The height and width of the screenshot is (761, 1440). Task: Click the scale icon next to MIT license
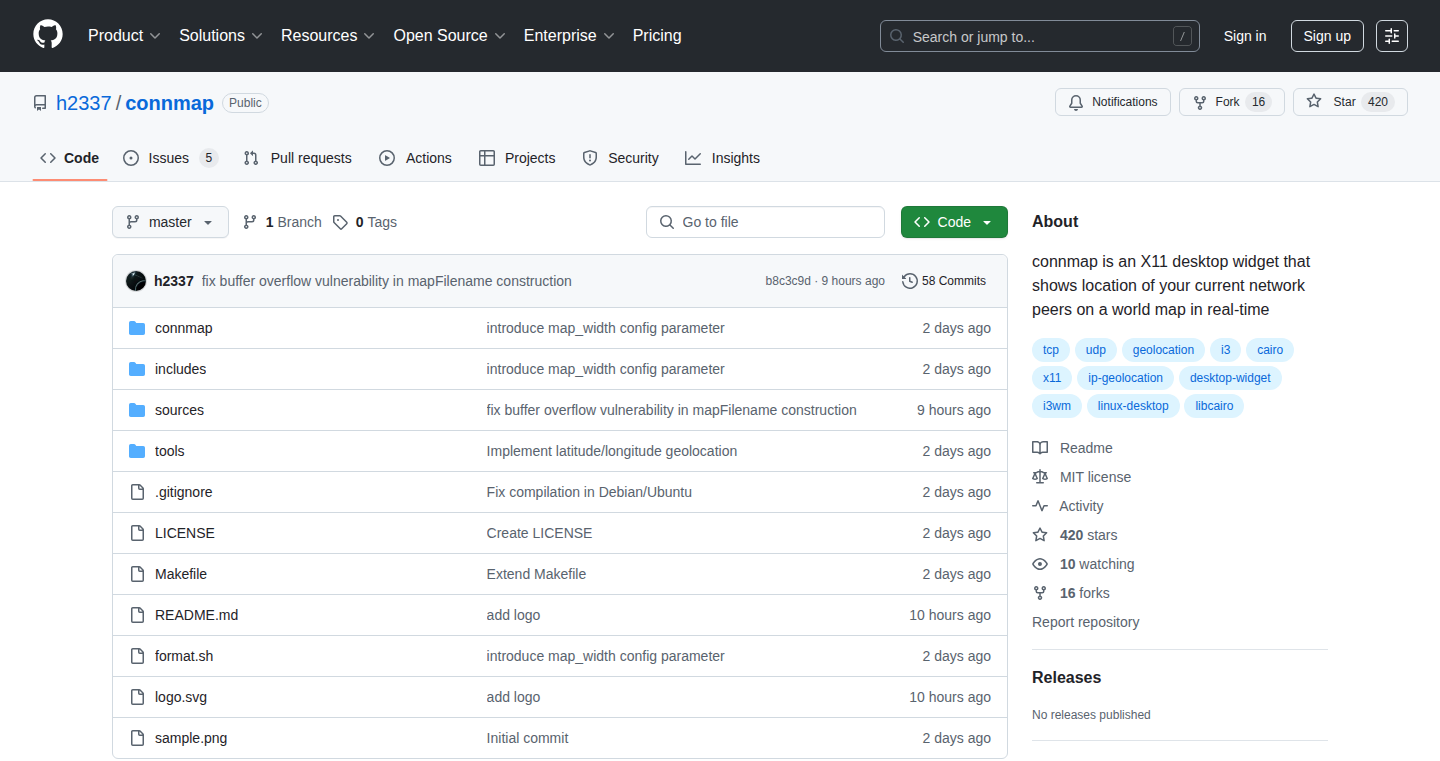(x=1040, y=477)
